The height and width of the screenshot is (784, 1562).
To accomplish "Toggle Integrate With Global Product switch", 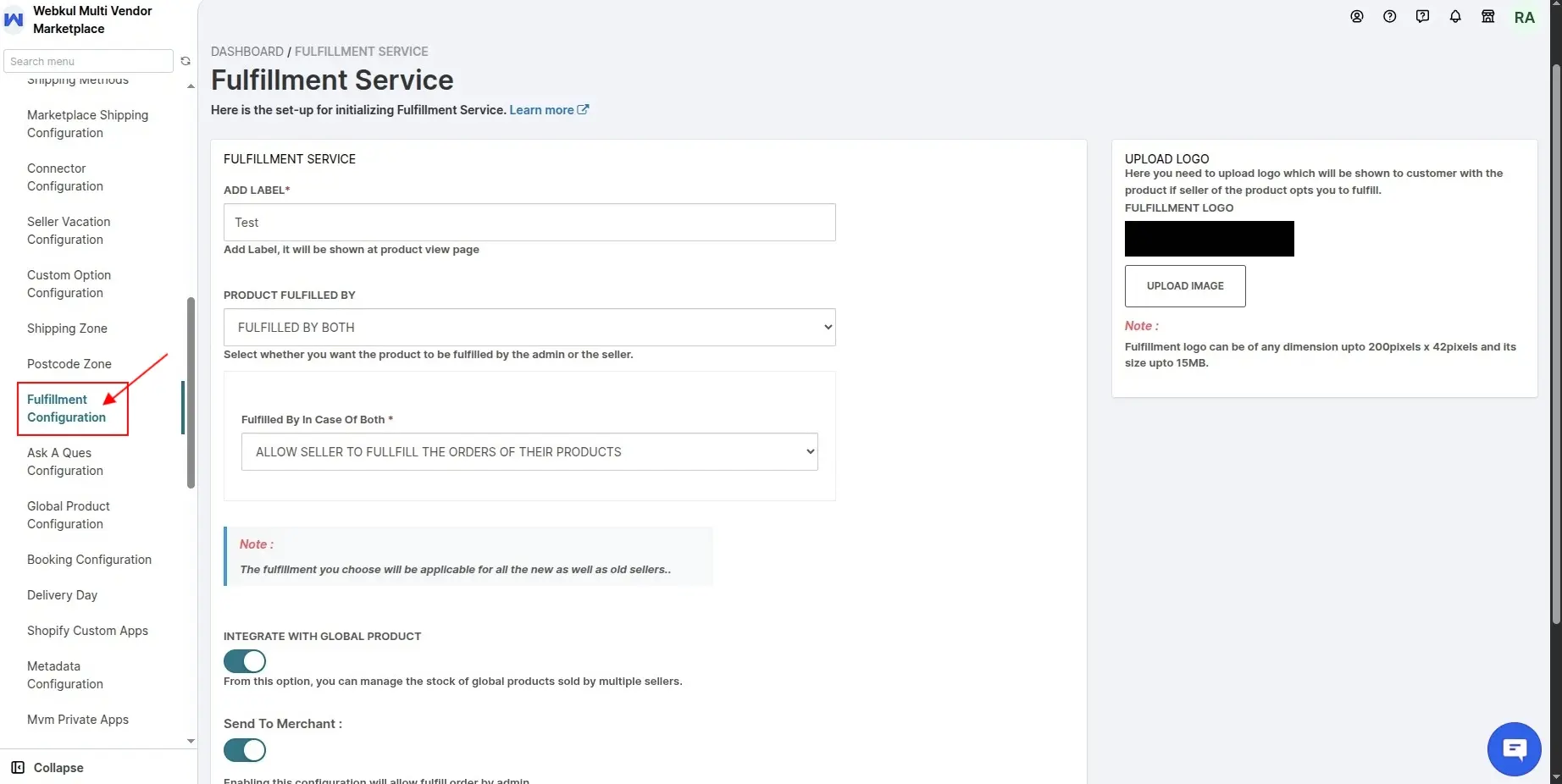I will click(x=245, y=661).
